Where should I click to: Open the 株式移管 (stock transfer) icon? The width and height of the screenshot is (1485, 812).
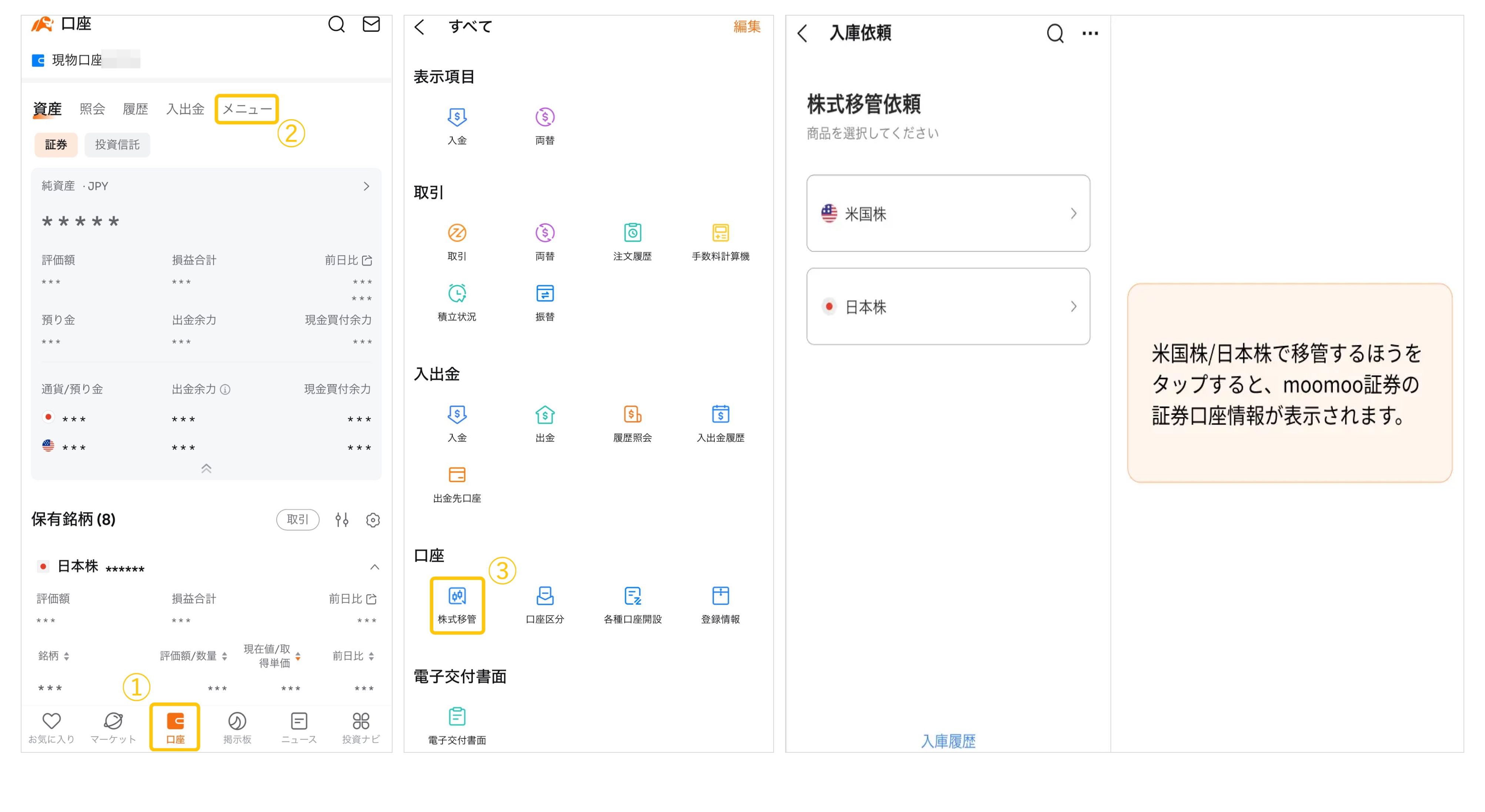click(457, 604)
